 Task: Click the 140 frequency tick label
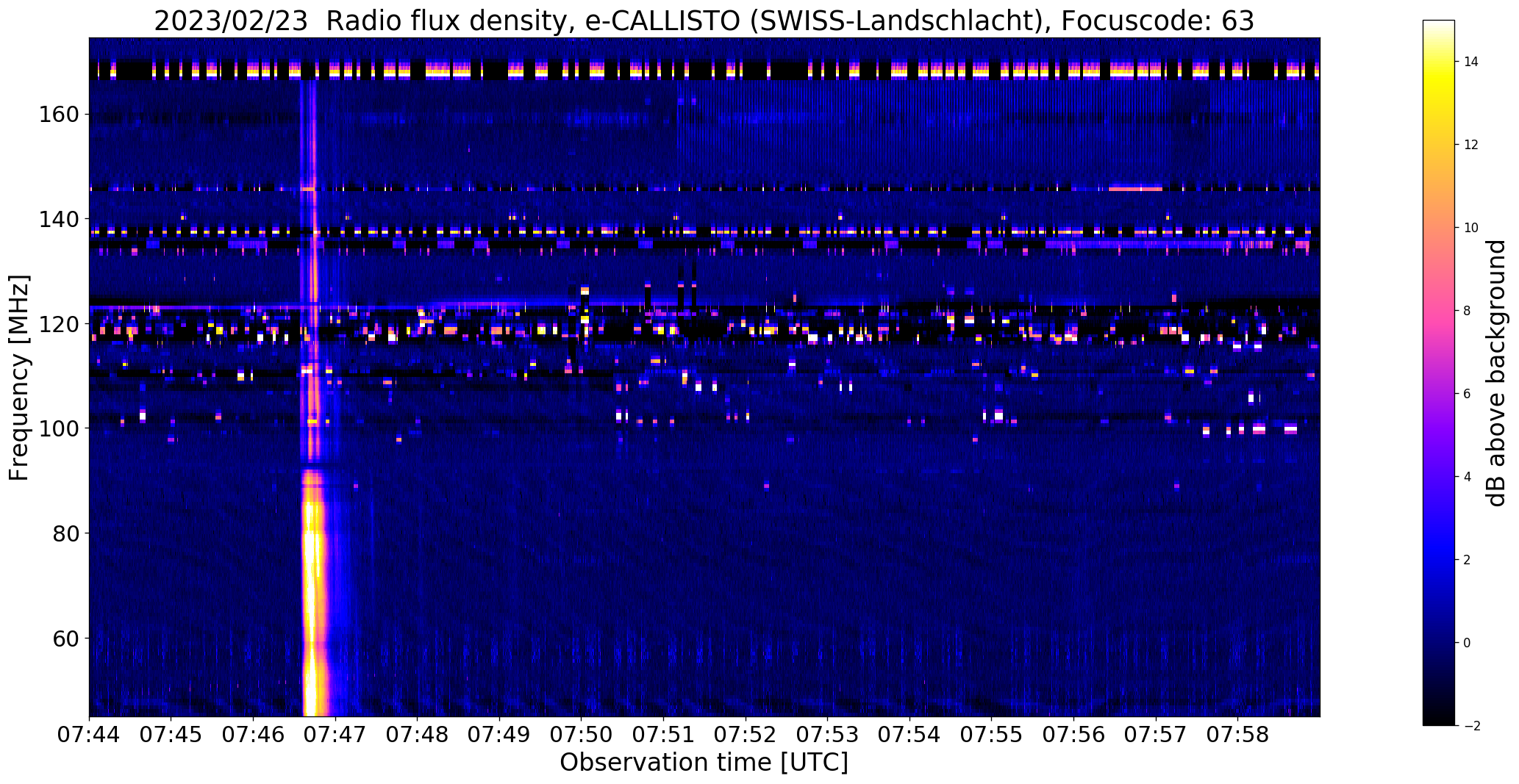[60, 219]
